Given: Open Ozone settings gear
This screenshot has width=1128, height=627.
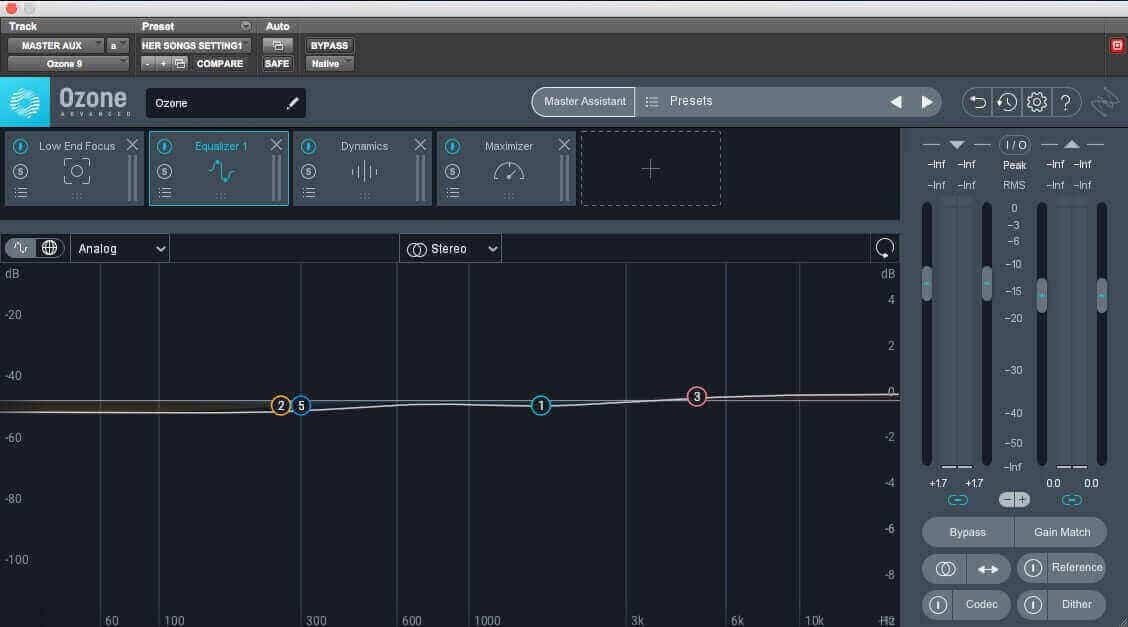Looking at the screenshot, I should [x=1037, y=102].
